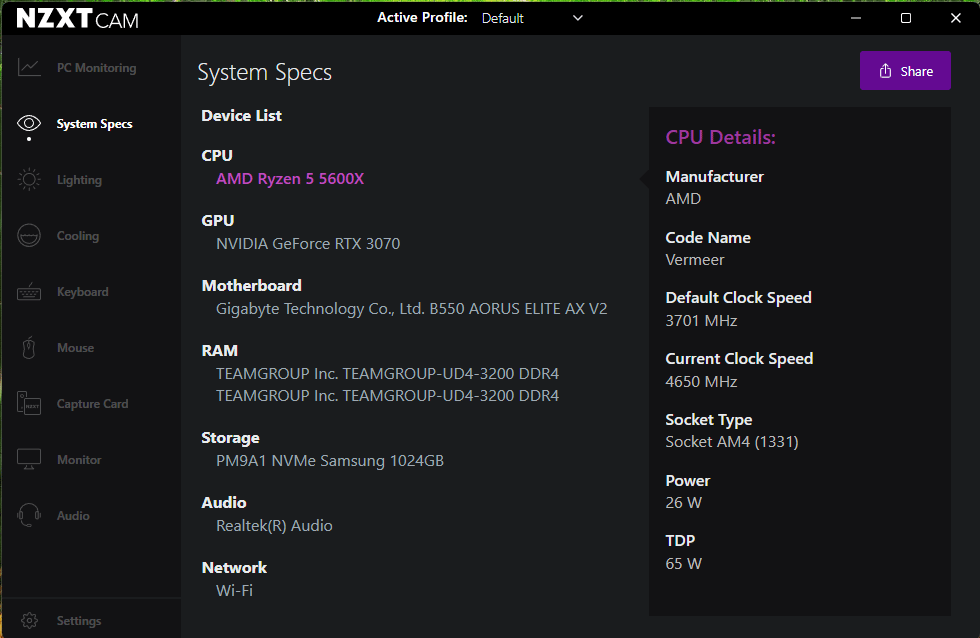The width and height of the screenshot is (980, 638).
Task: Switch to the Keyboard section
Action: point(82,292)
